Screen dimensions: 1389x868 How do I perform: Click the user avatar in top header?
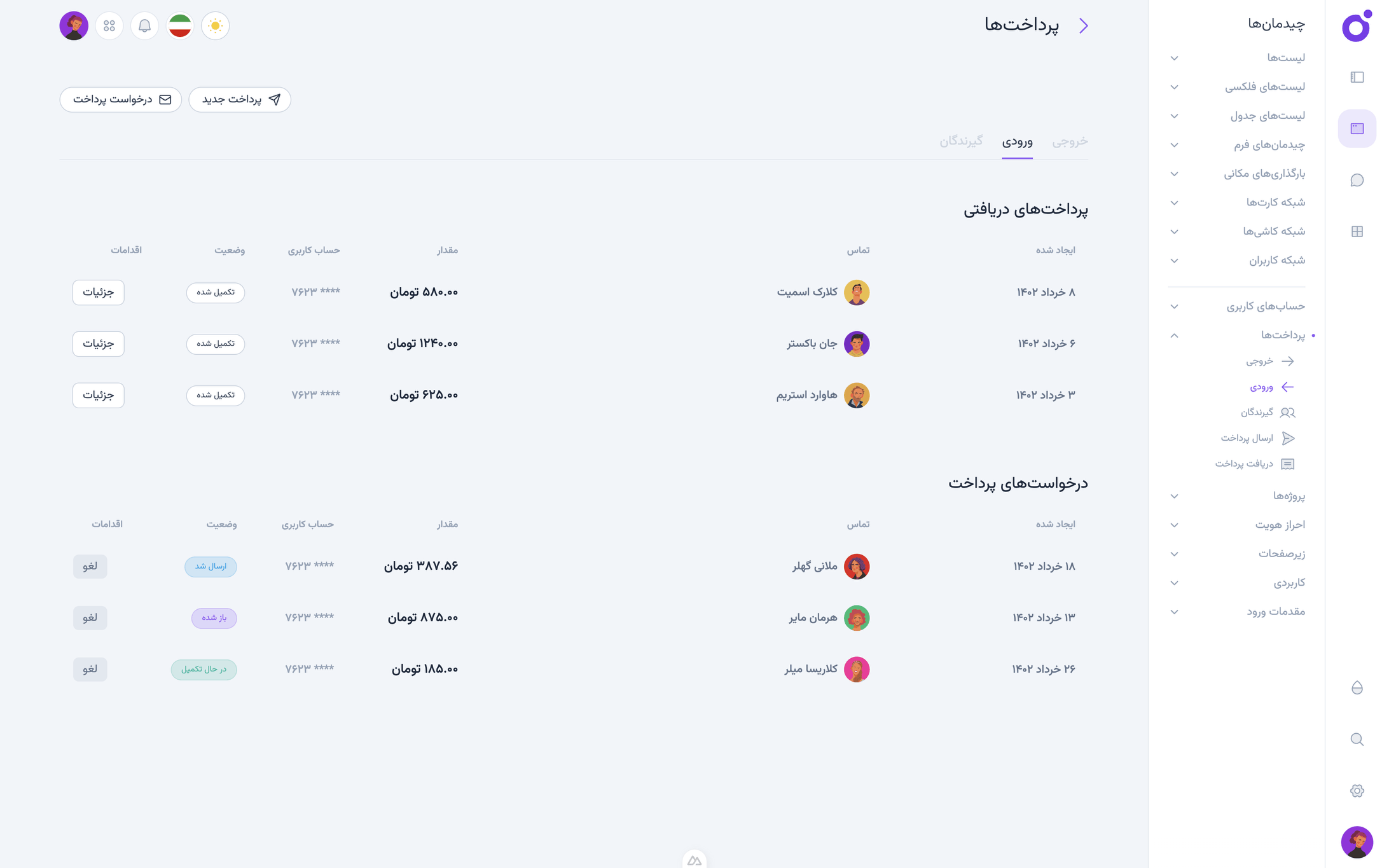[74, 26]
